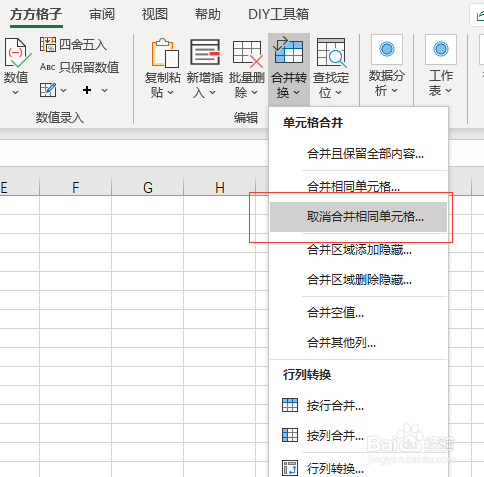Select column F header
484x477 pixels.
[76, 187]
